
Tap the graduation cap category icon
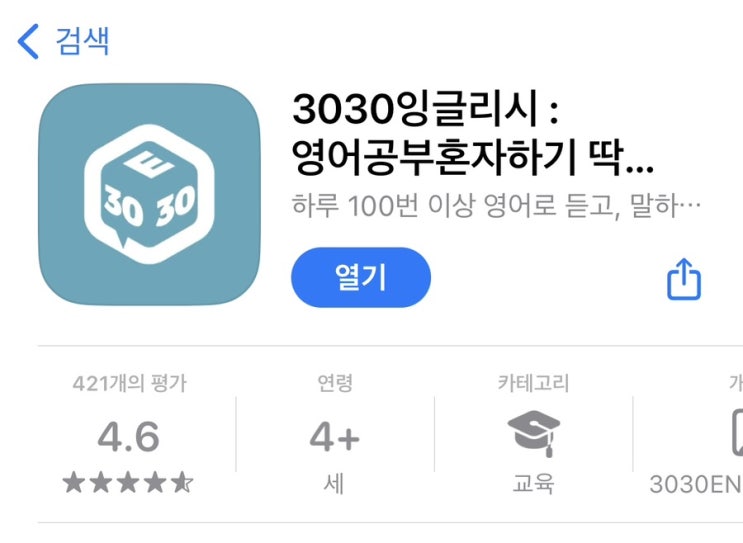pyautogui.click(x=534, y=434)
